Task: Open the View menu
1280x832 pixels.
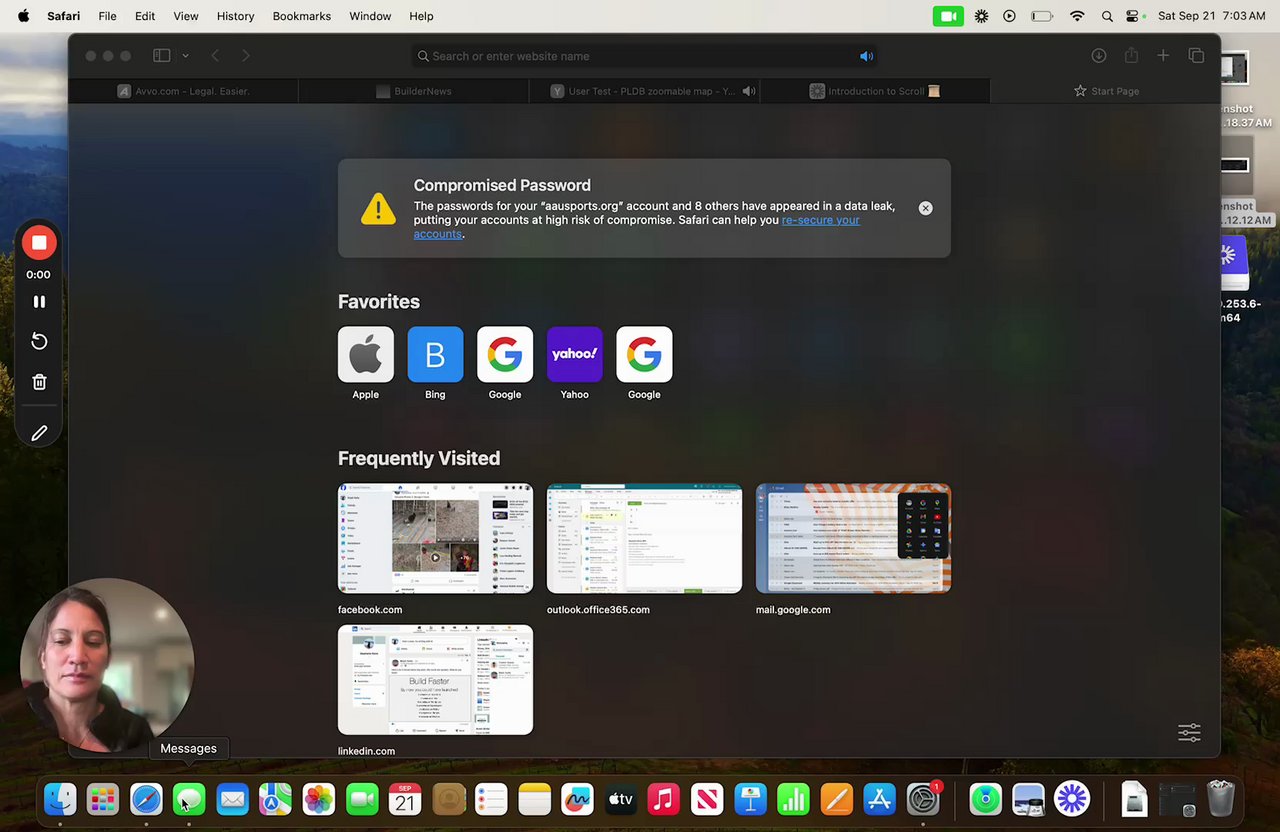Action: (x=186, y=16)
